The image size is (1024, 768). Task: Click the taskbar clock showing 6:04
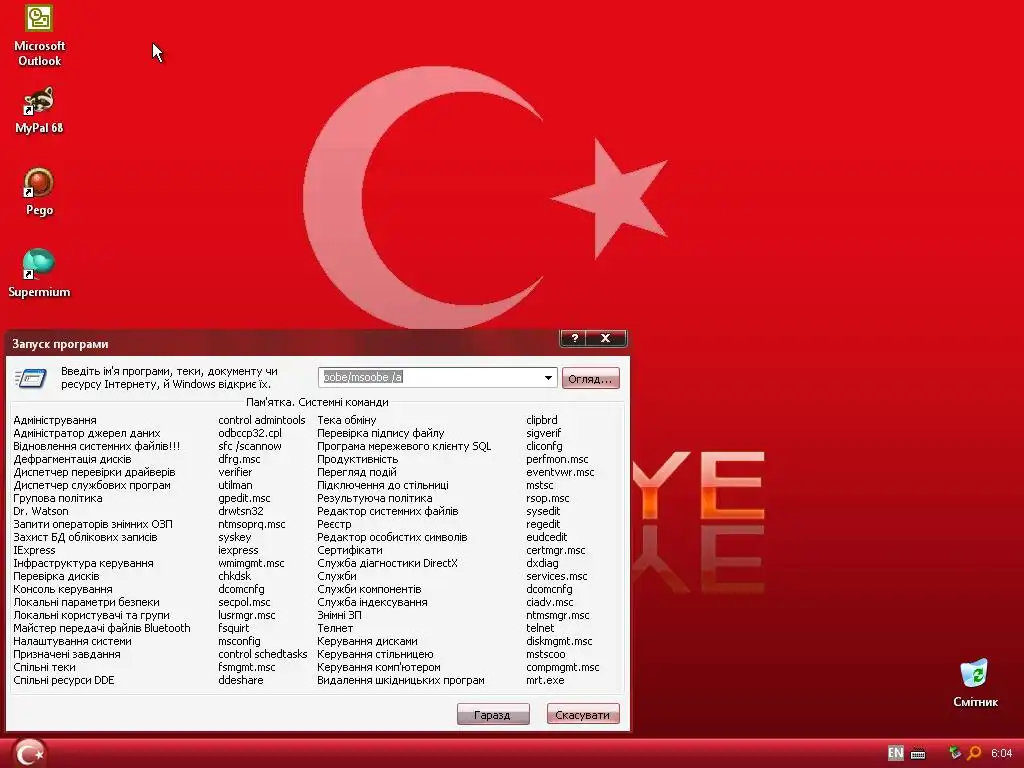(x=1001, y=753)
